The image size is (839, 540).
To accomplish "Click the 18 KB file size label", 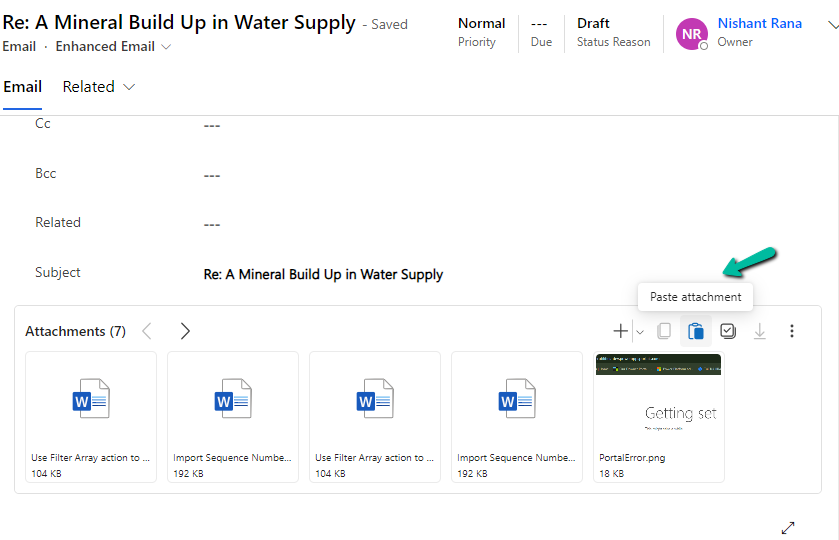I will [612, 474].
